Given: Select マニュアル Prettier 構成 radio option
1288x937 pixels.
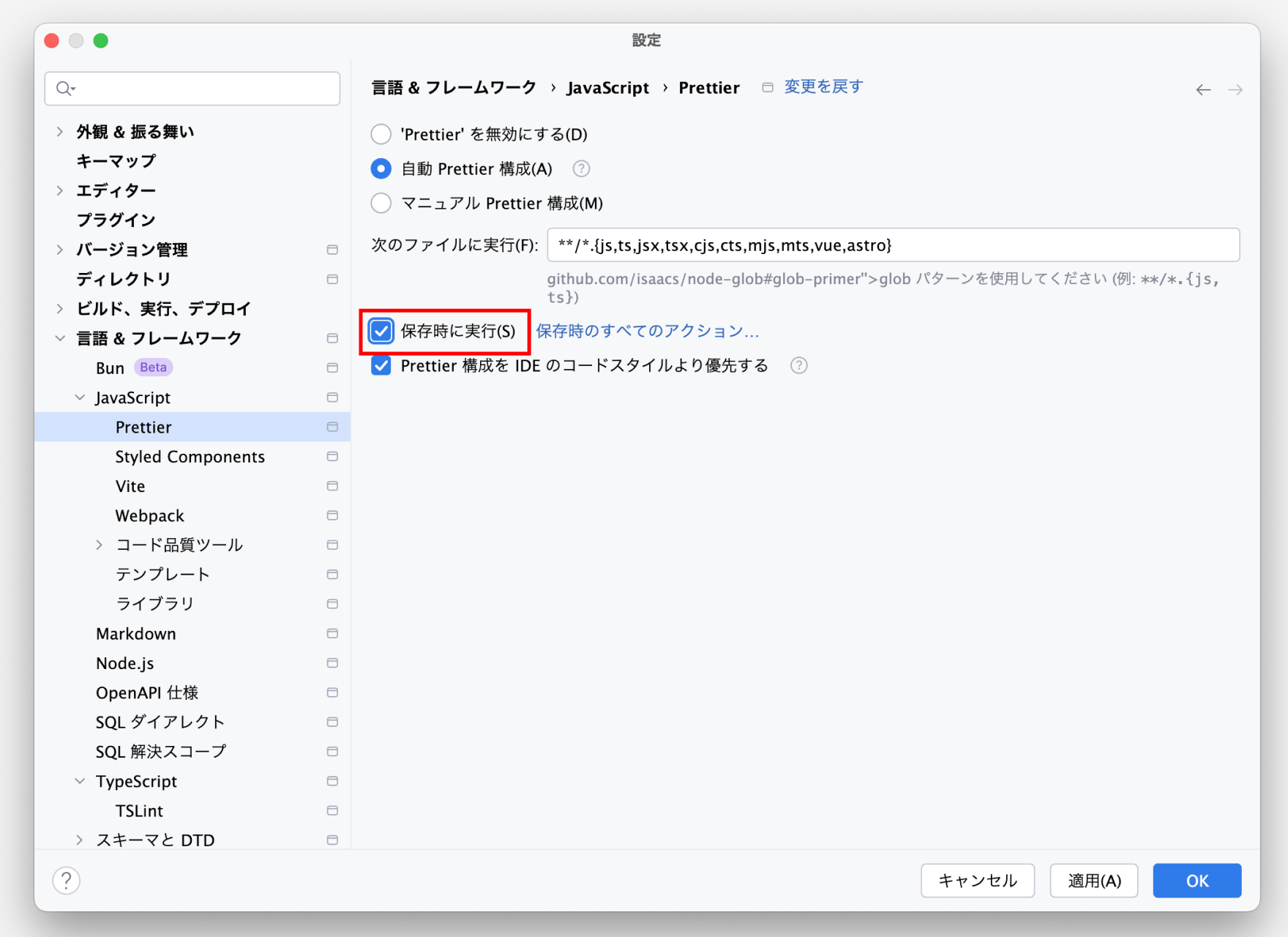Looking at the screenshot, I should [381, 204].
